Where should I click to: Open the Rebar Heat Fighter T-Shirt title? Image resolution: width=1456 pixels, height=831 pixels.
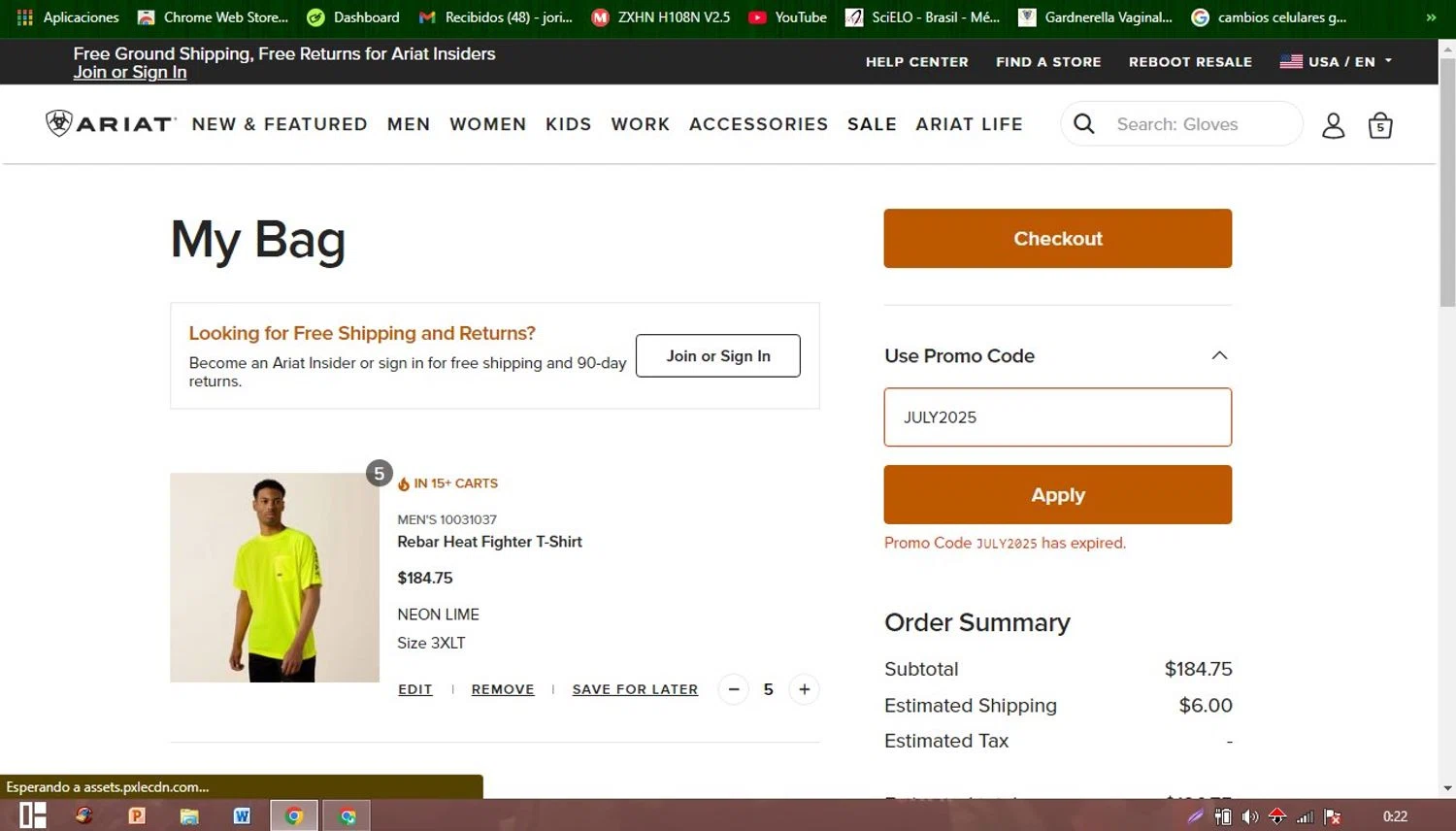click(489, 542)
